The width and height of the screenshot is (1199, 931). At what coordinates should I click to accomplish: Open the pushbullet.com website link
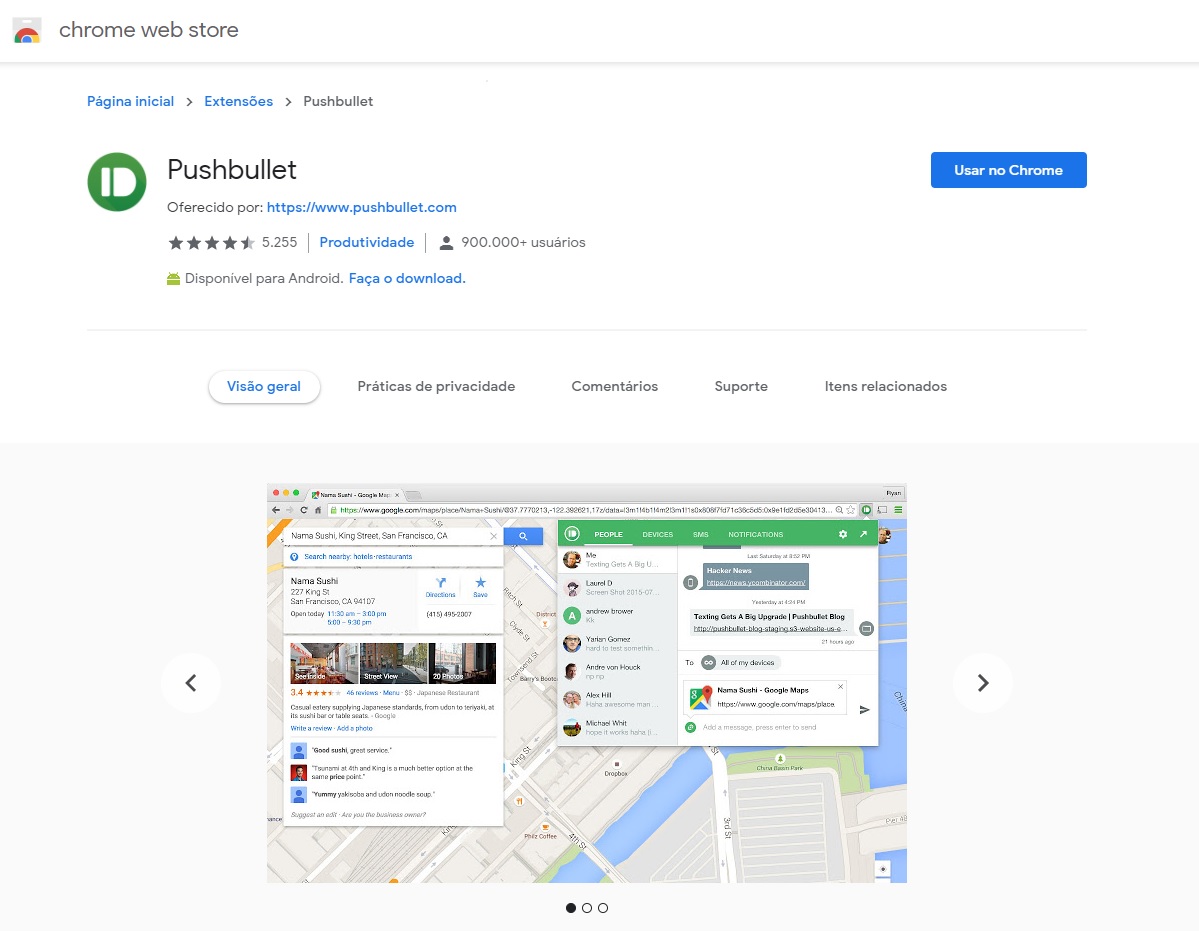pyautogui.click(x=362, y=207)
